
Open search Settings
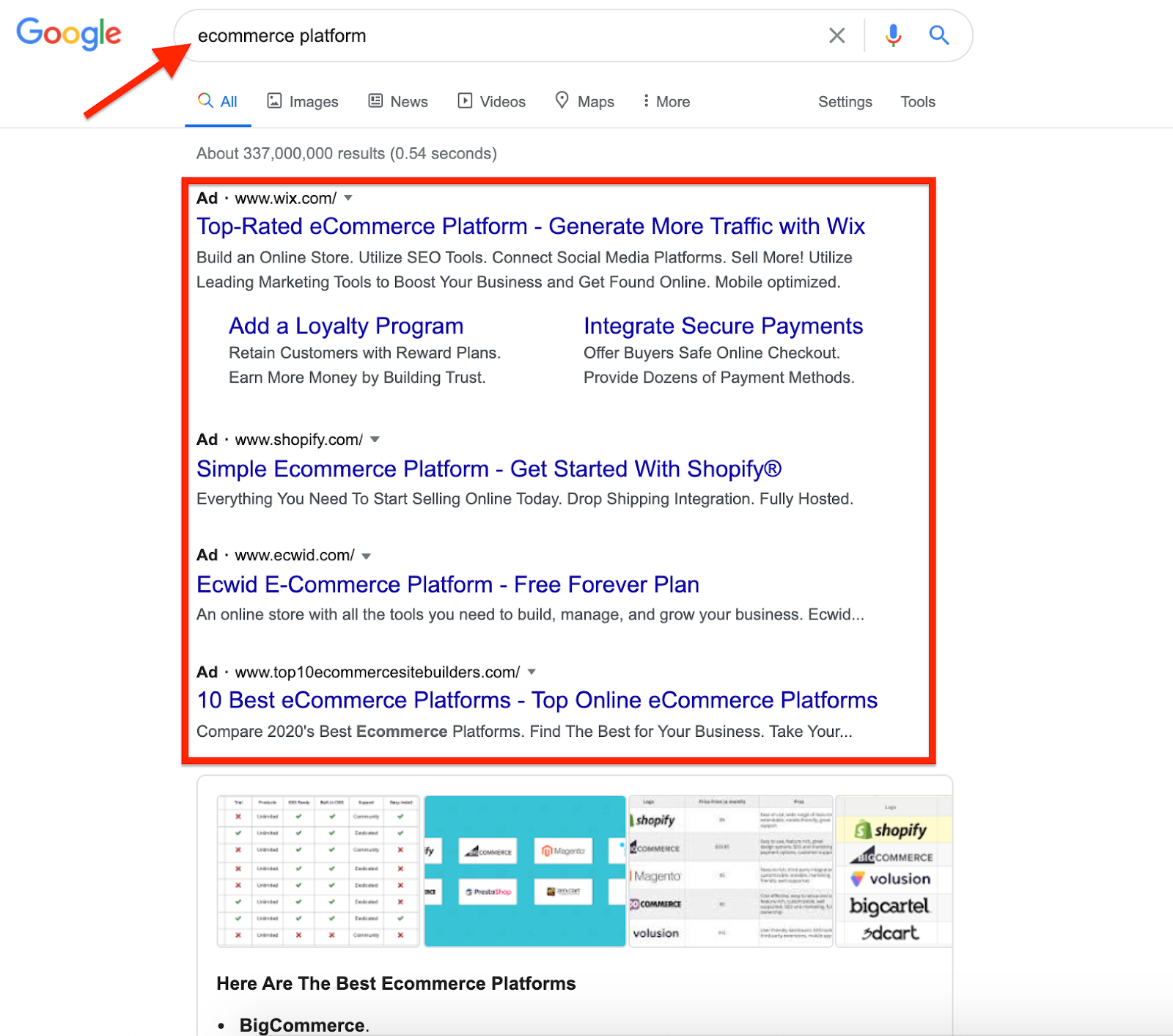845,102
